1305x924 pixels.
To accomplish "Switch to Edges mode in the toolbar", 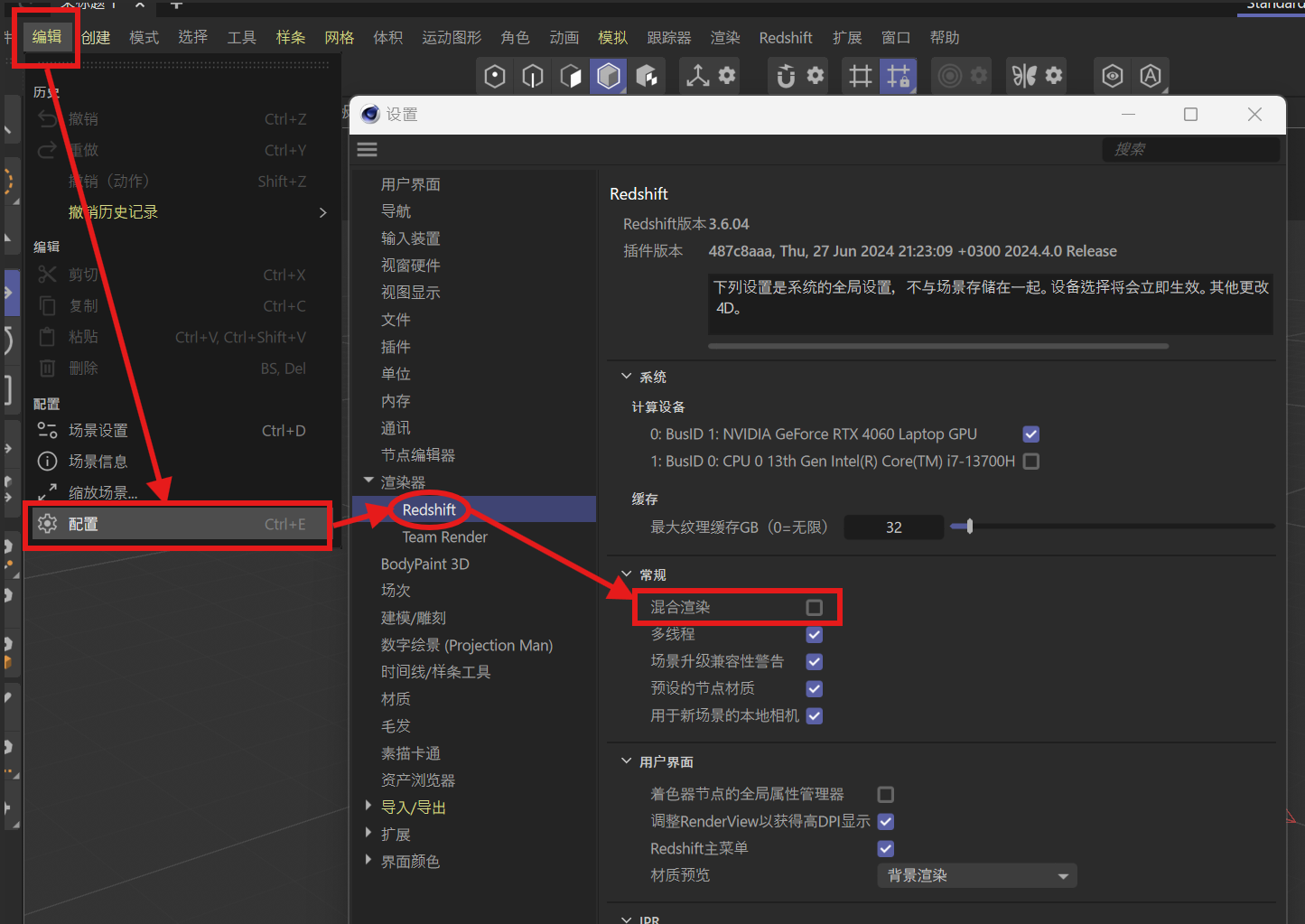I will [x=533, y=76].
